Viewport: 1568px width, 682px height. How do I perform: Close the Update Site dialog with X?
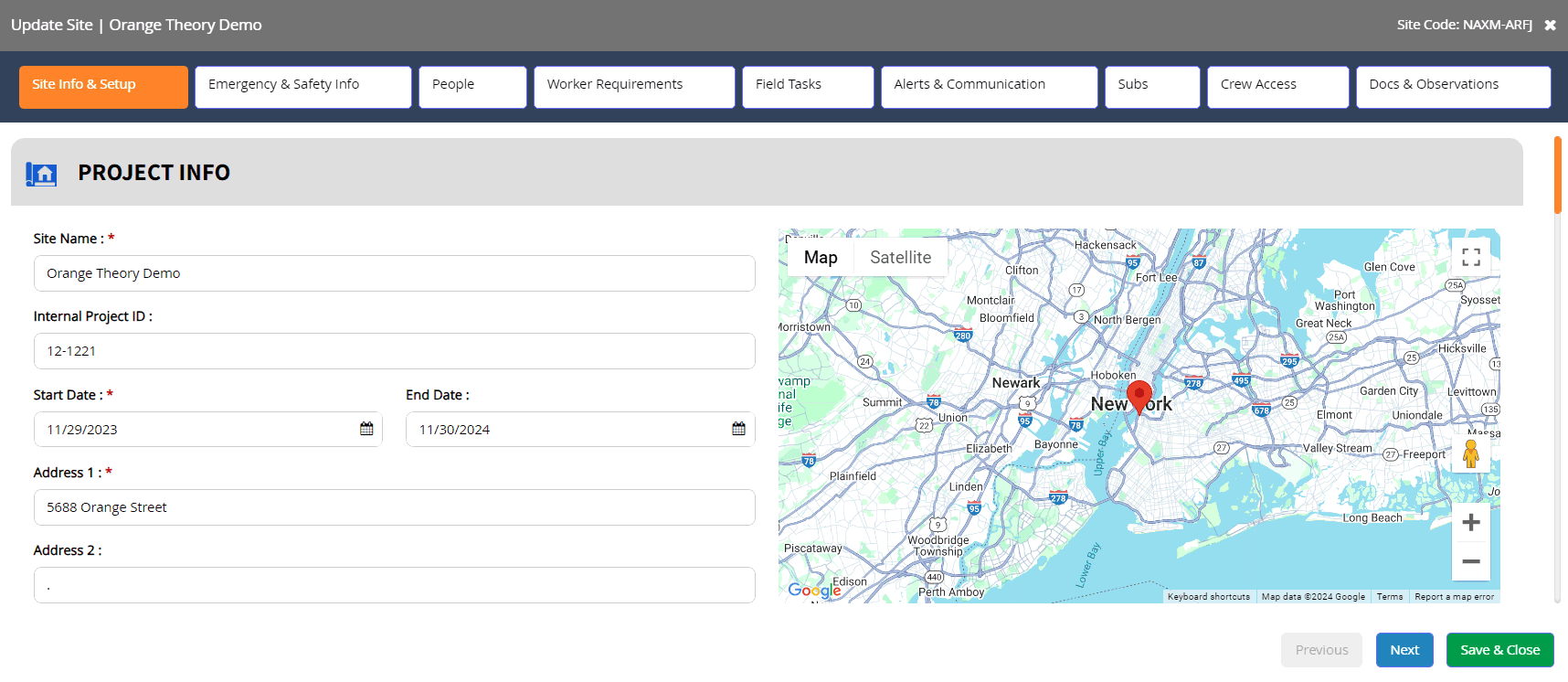(1550, 26)
